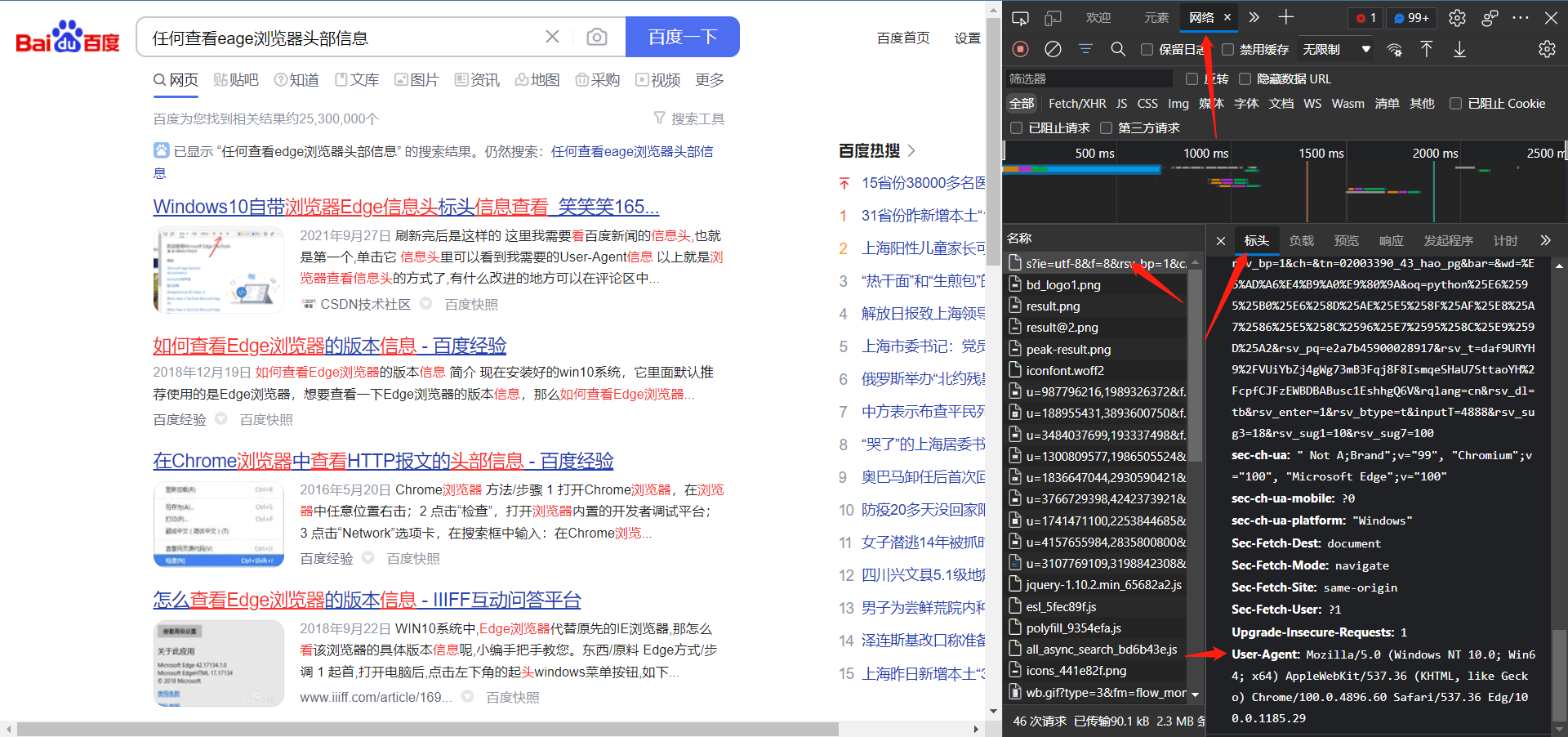The image size is (1568, 737).
Task: Toggle device emulation icon in DevTools
Action: (x=1053, y=18)
